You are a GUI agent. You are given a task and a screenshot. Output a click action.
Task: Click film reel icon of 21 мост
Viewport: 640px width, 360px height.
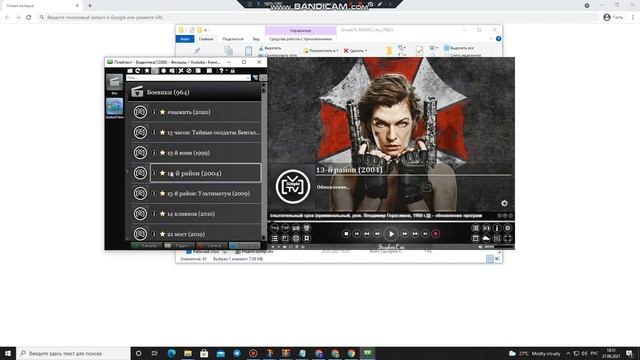(140, 234)
